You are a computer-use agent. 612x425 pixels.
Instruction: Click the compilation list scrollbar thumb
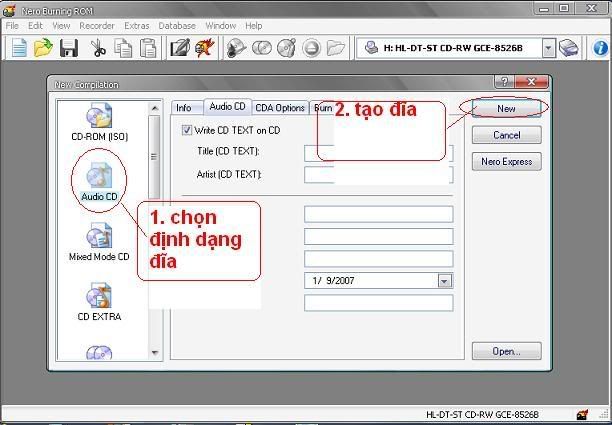[155, 157]
